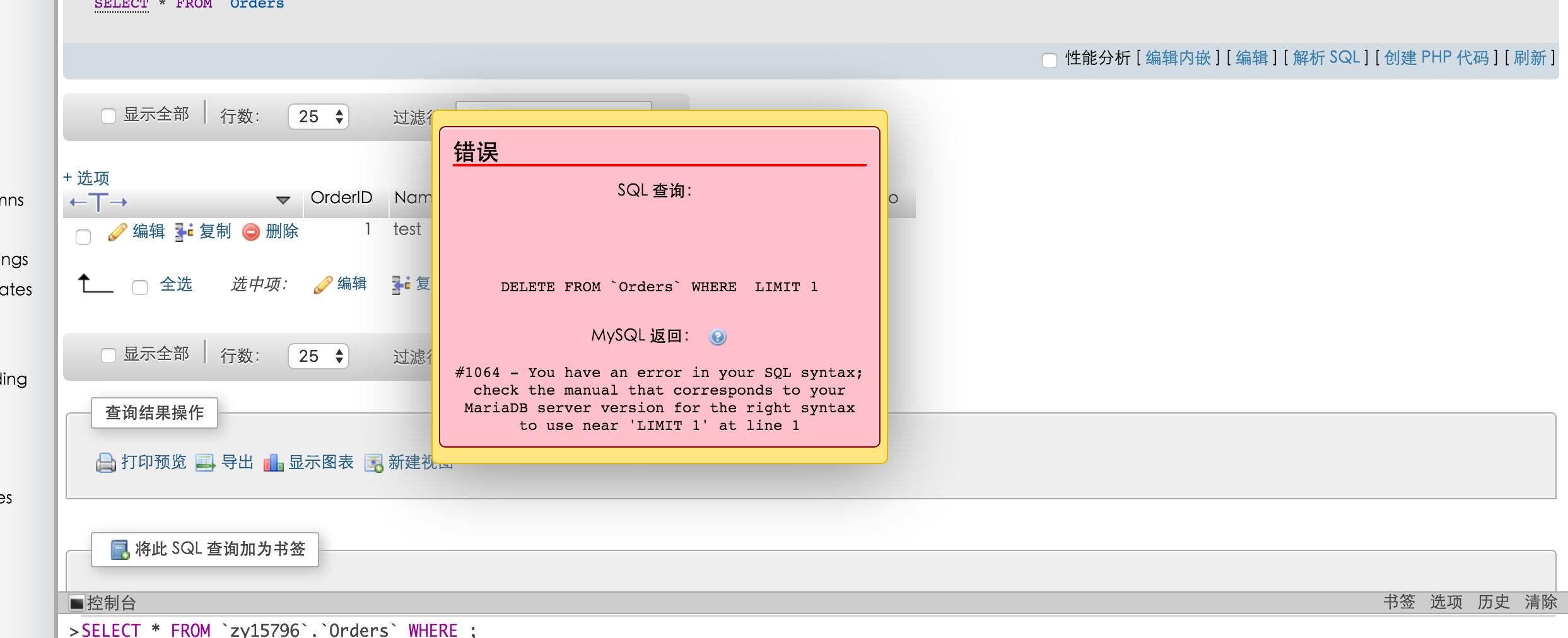The image size is (1568, 638).
Task: Click the copy icon in OrderID 1 row
Action: 184,232
